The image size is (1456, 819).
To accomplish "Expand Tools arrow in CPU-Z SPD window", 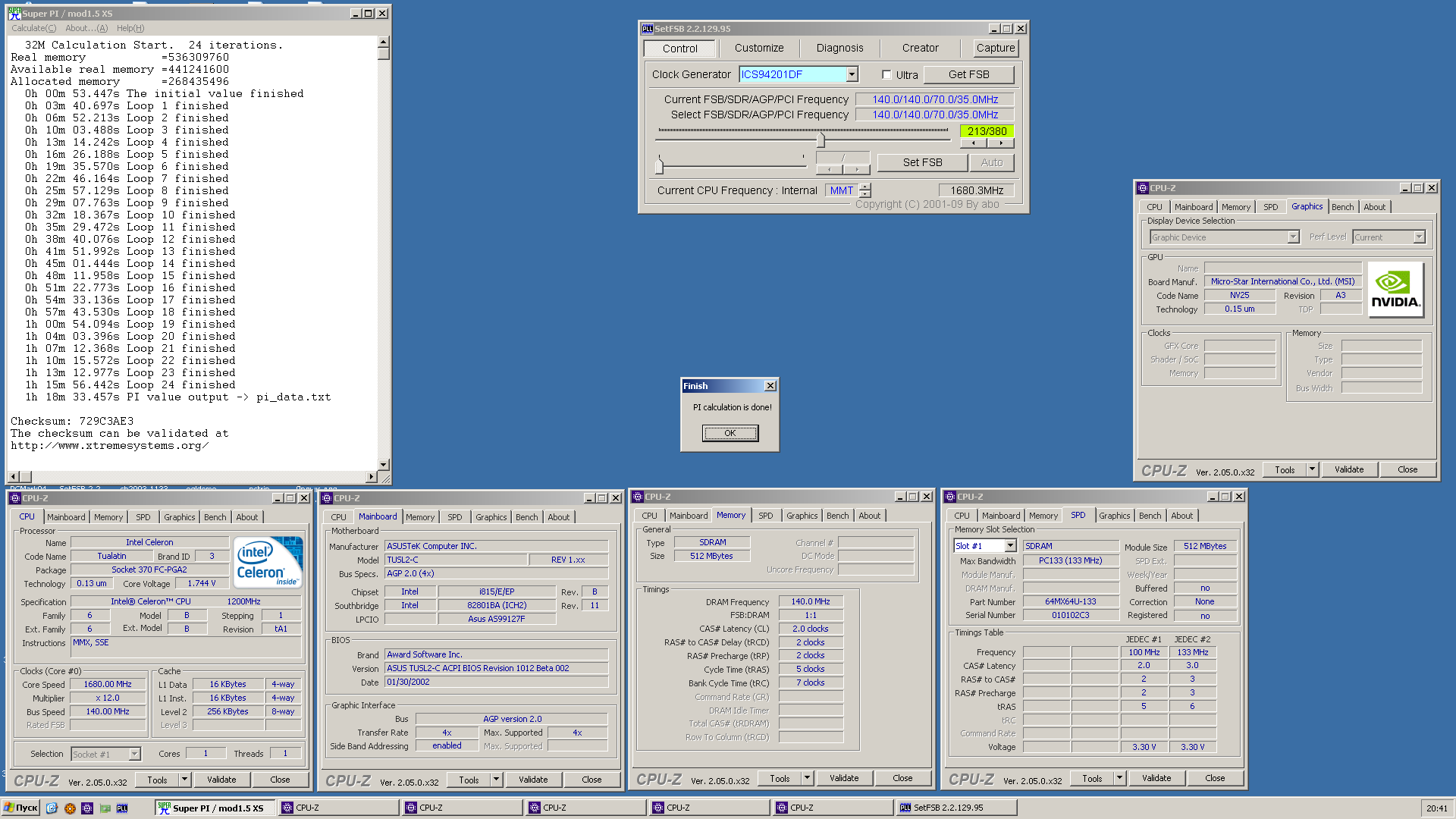I will click(1119, 778).
